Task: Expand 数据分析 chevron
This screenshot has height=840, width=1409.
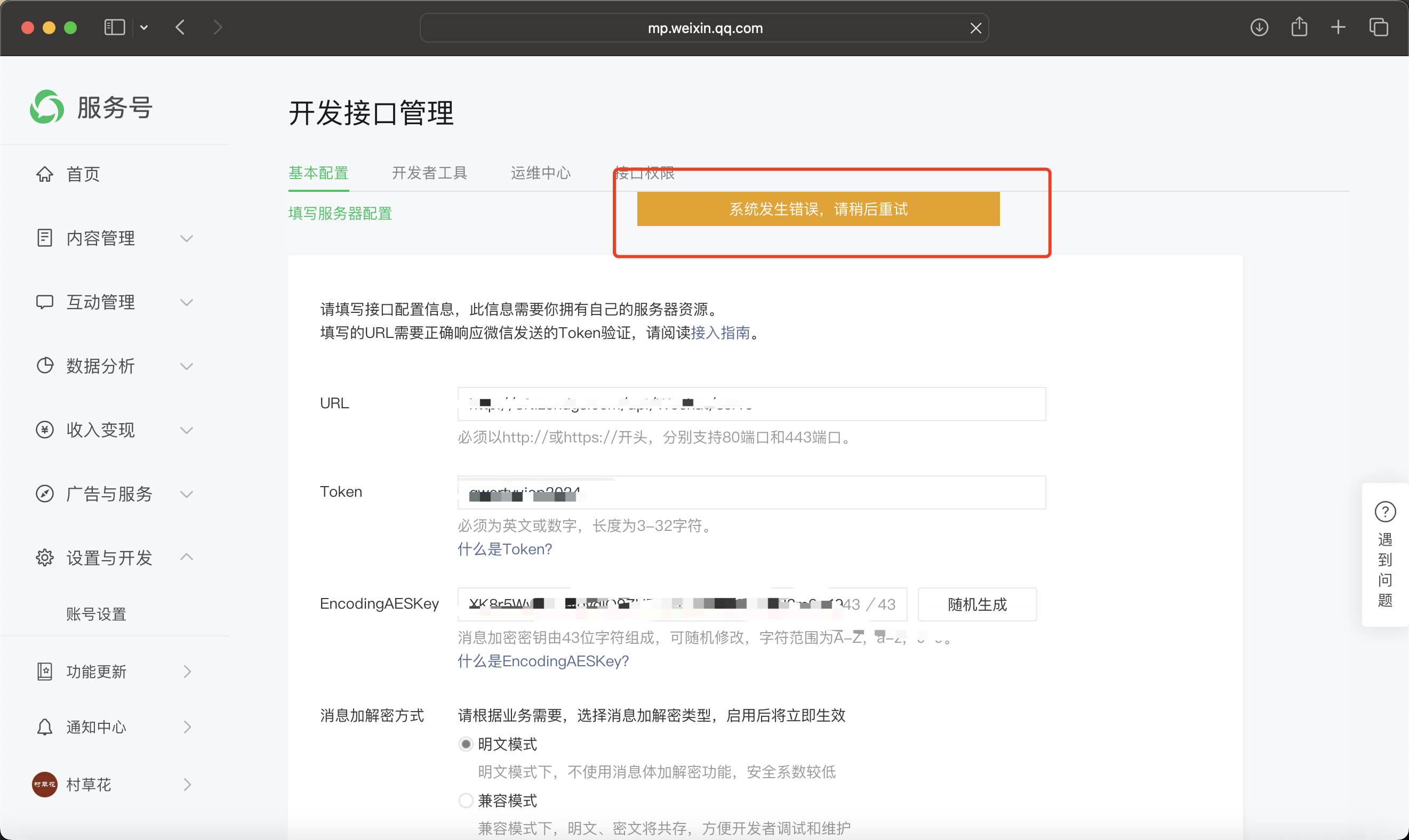Action: (187, 366)
